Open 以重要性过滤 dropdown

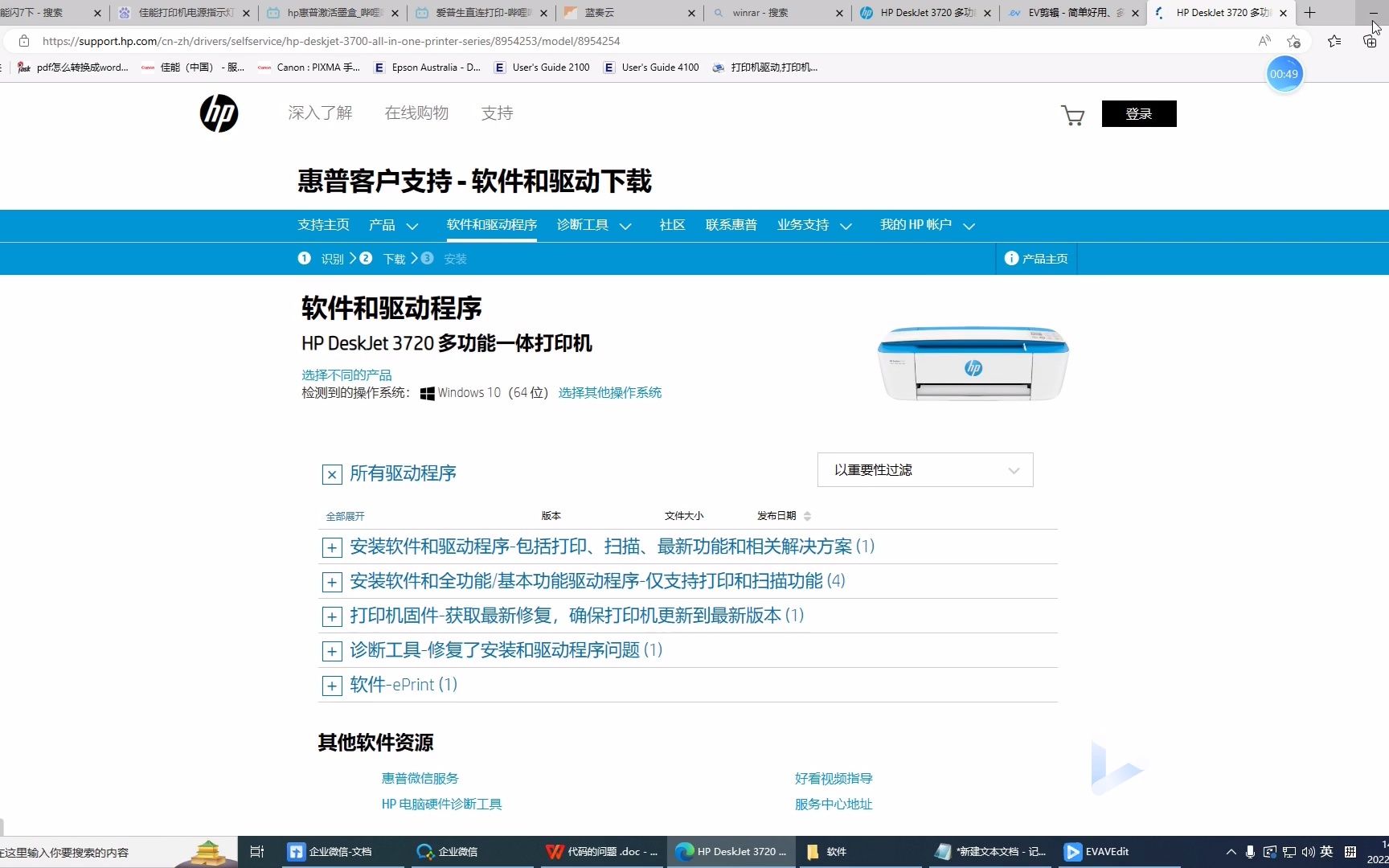925,470
